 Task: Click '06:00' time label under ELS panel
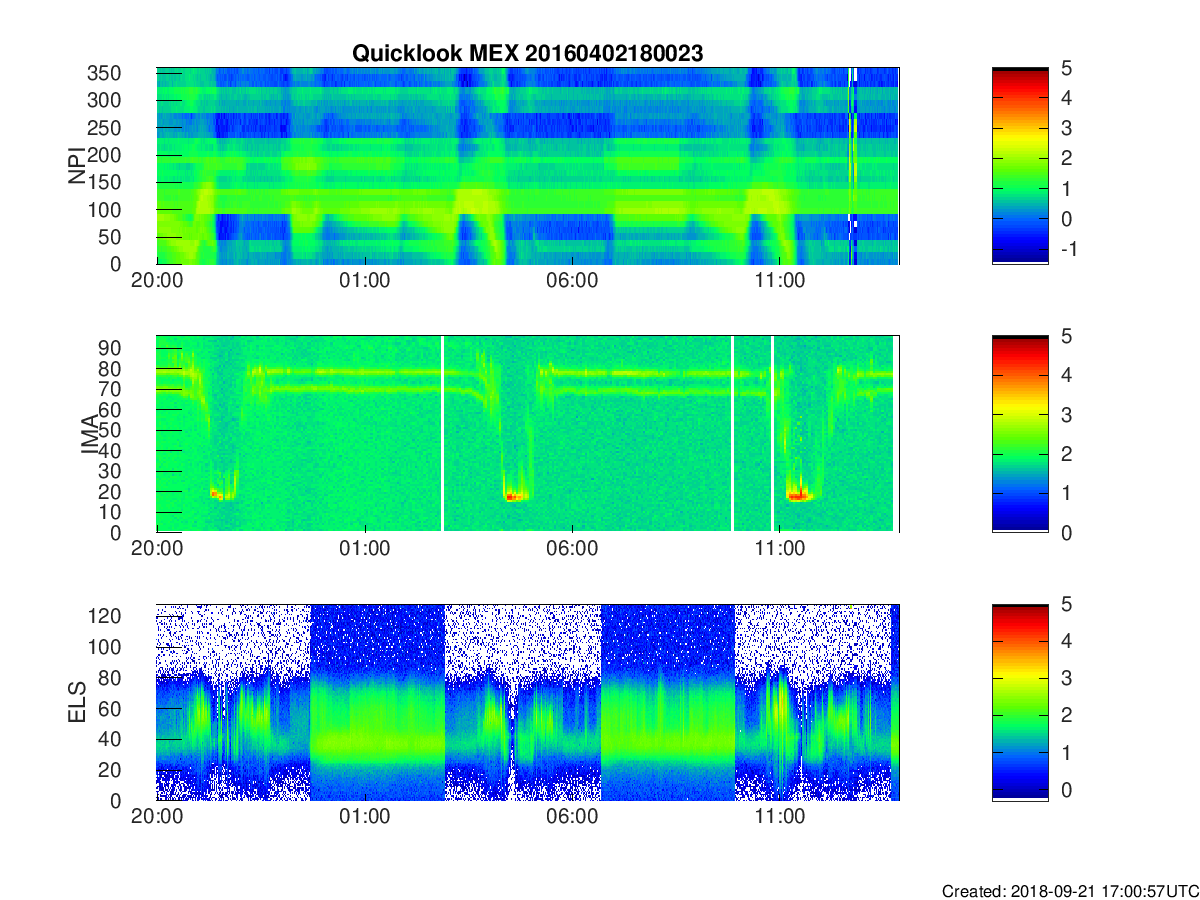(x=572, y=817)
